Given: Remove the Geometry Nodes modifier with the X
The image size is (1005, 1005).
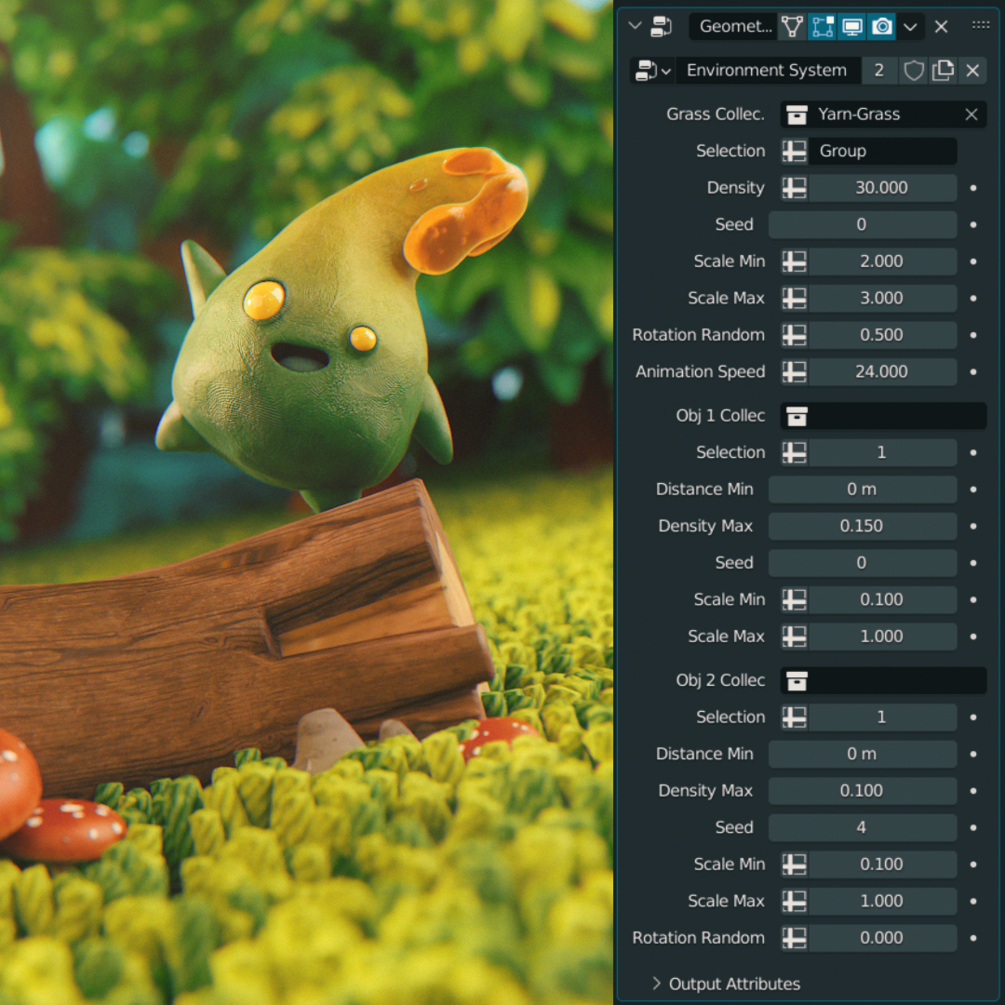Looking at the screenshot, I should click(940, 26).
